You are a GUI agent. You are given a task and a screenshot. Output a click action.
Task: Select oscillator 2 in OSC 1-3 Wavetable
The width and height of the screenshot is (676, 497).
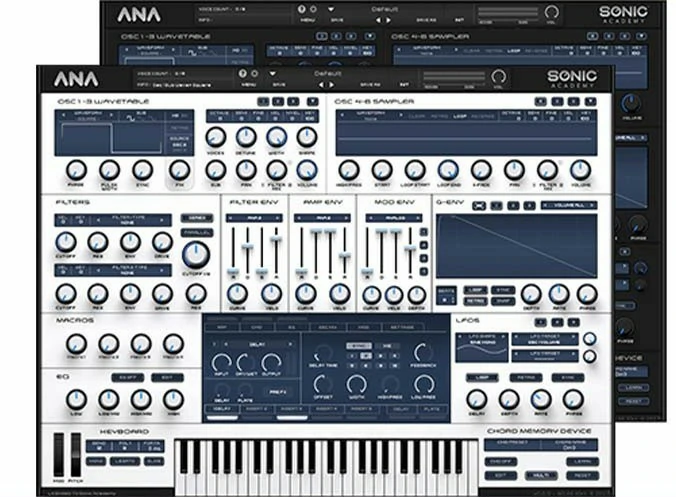click(x=278, y=102)
